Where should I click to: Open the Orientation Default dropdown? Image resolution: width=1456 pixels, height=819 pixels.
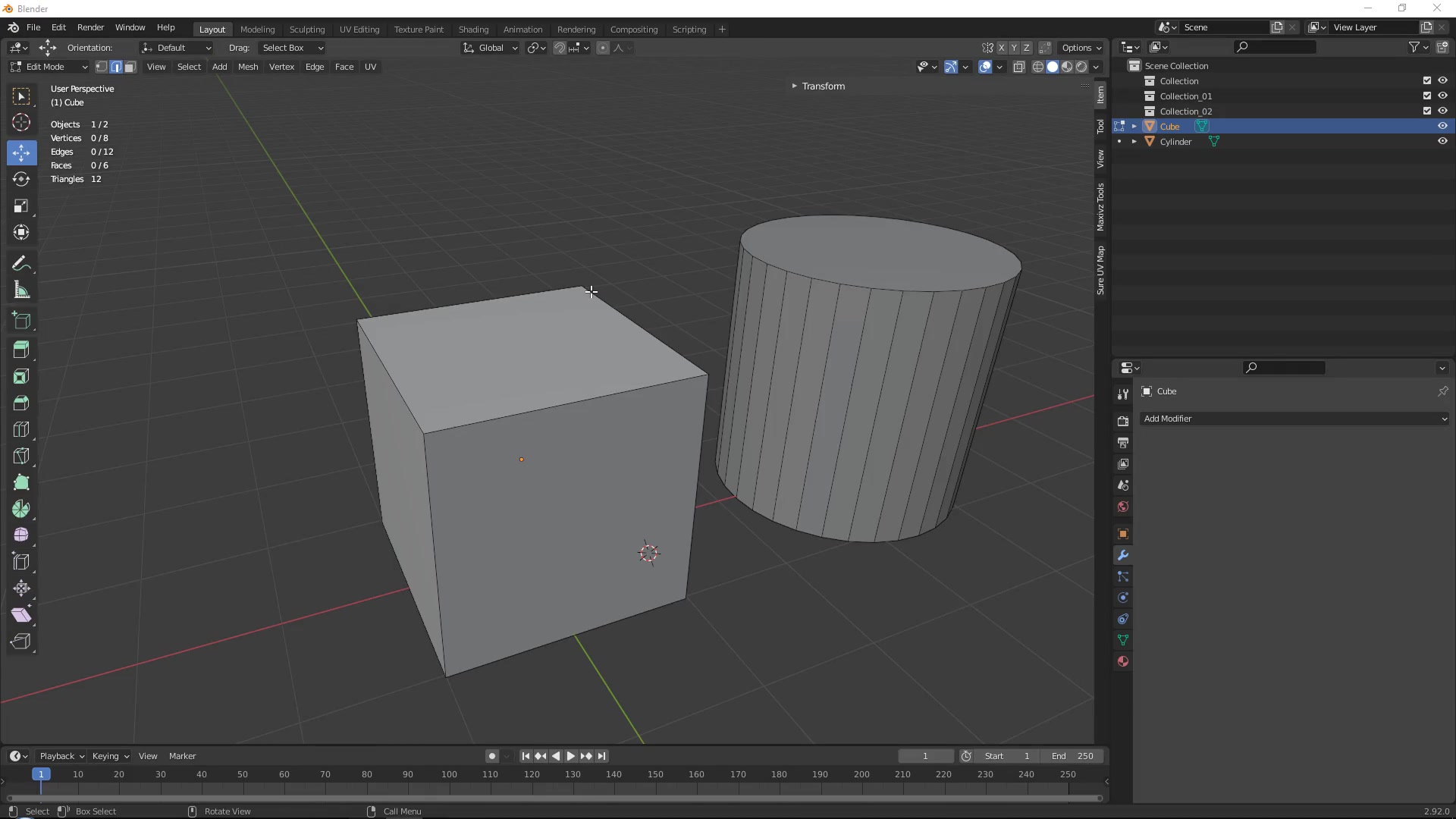pos(176,48)
